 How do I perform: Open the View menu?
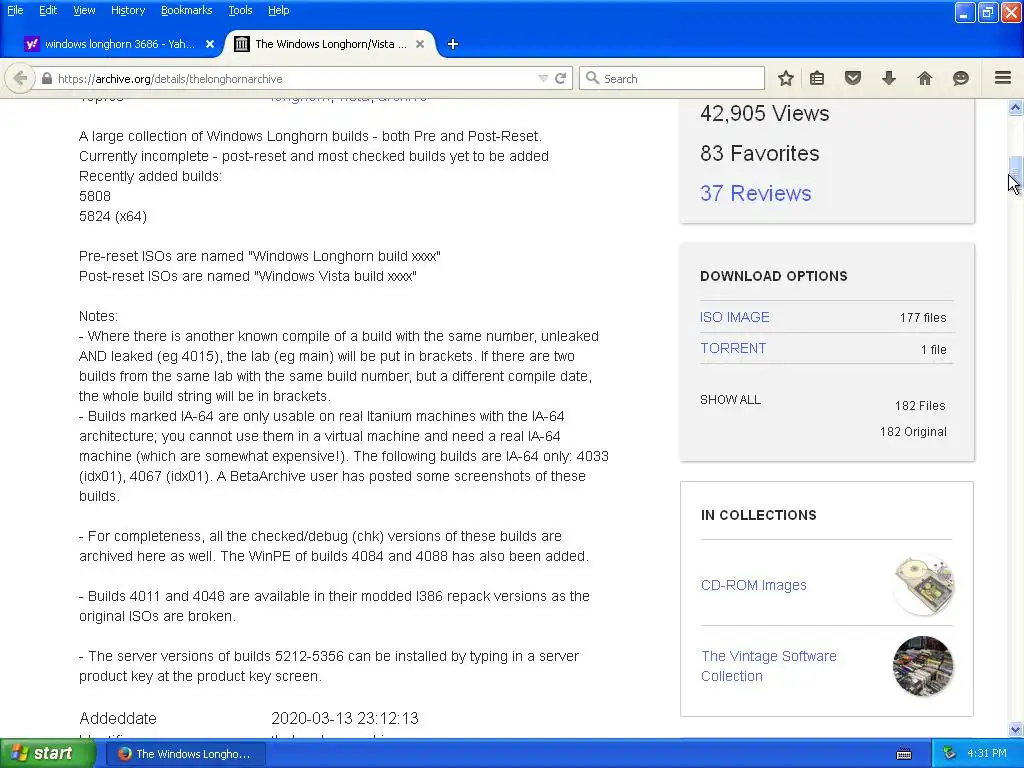click(x=84, y=10)
